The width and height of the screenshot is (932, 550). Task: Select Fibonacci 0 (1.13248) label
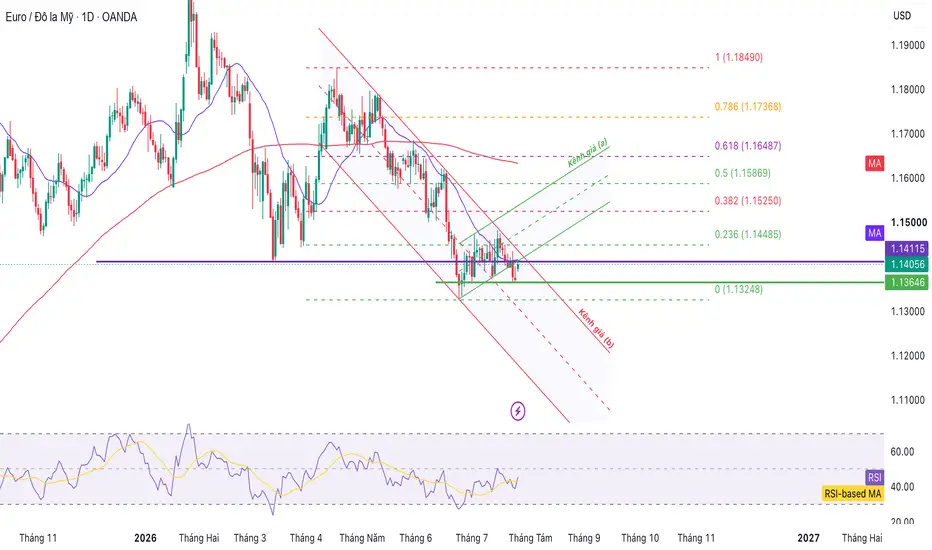coord(739,289)
